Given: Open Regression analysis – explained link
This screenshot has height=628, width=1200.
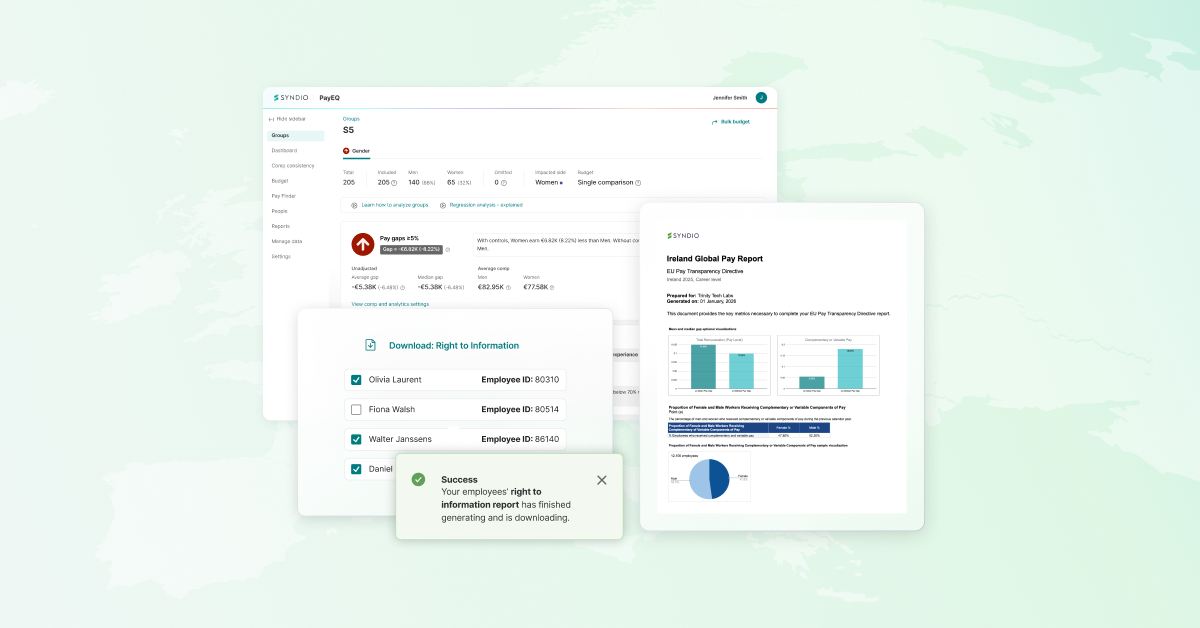Looking at the screenshot, I should (486, 205).
